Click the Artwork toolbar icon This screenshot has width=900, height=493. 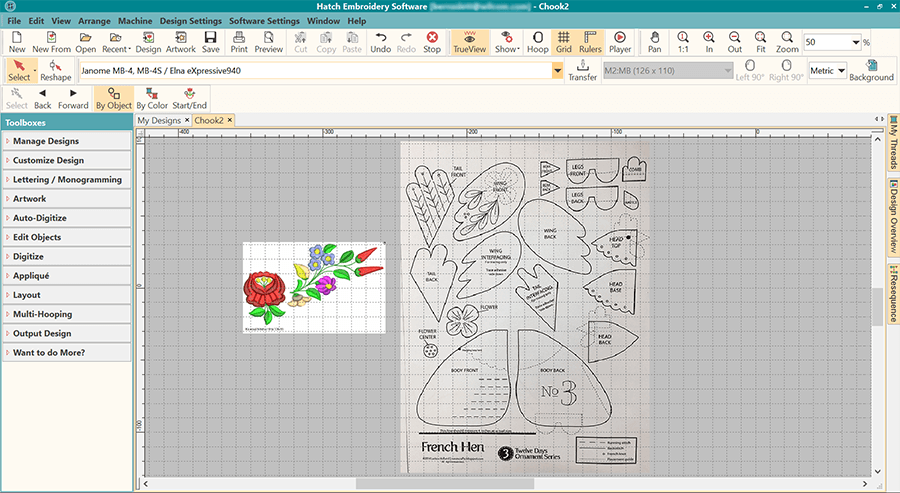tap(181, 42)
